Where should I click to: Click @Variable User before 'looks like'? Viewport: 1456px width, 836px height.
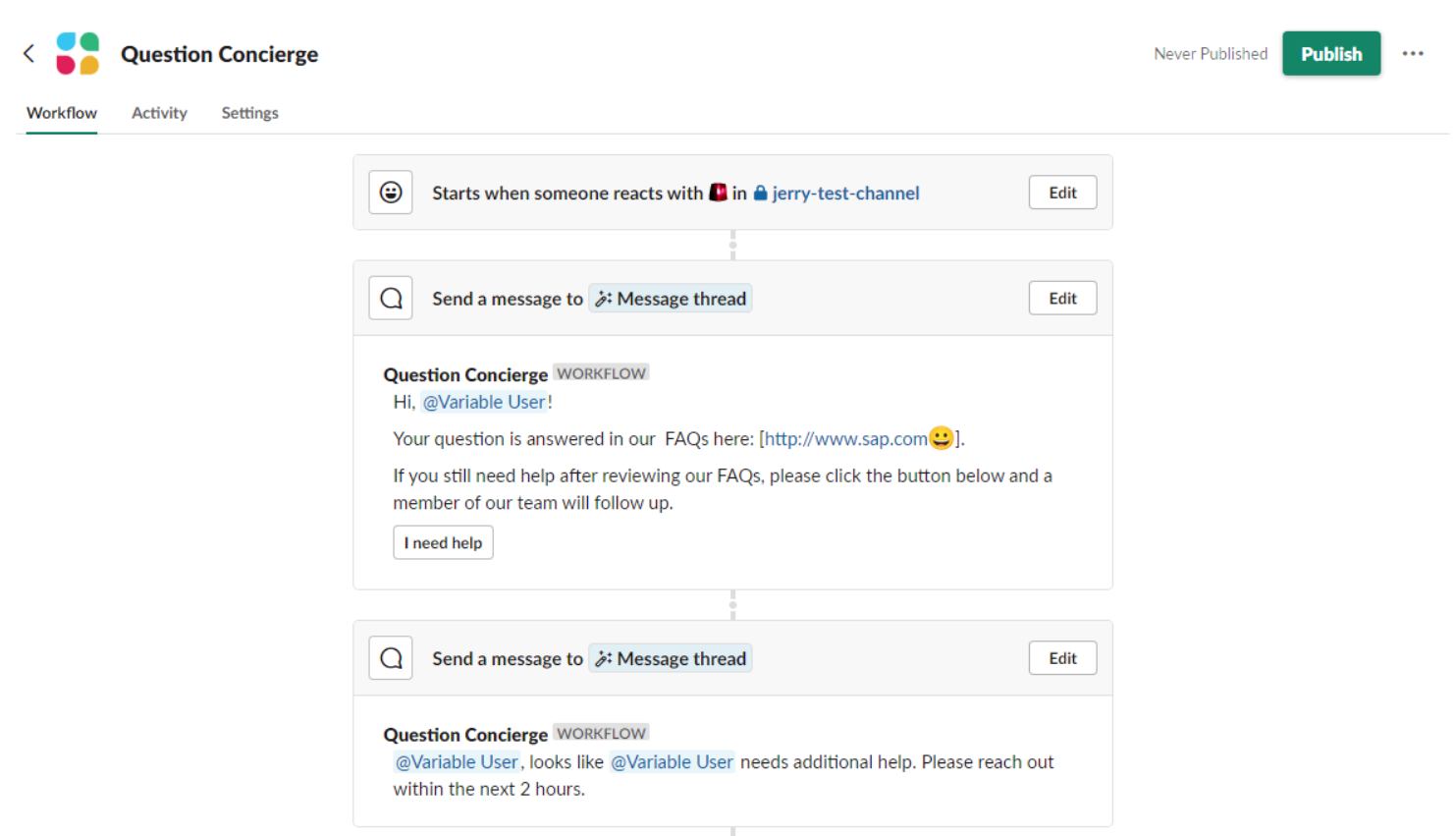point(457,762)
